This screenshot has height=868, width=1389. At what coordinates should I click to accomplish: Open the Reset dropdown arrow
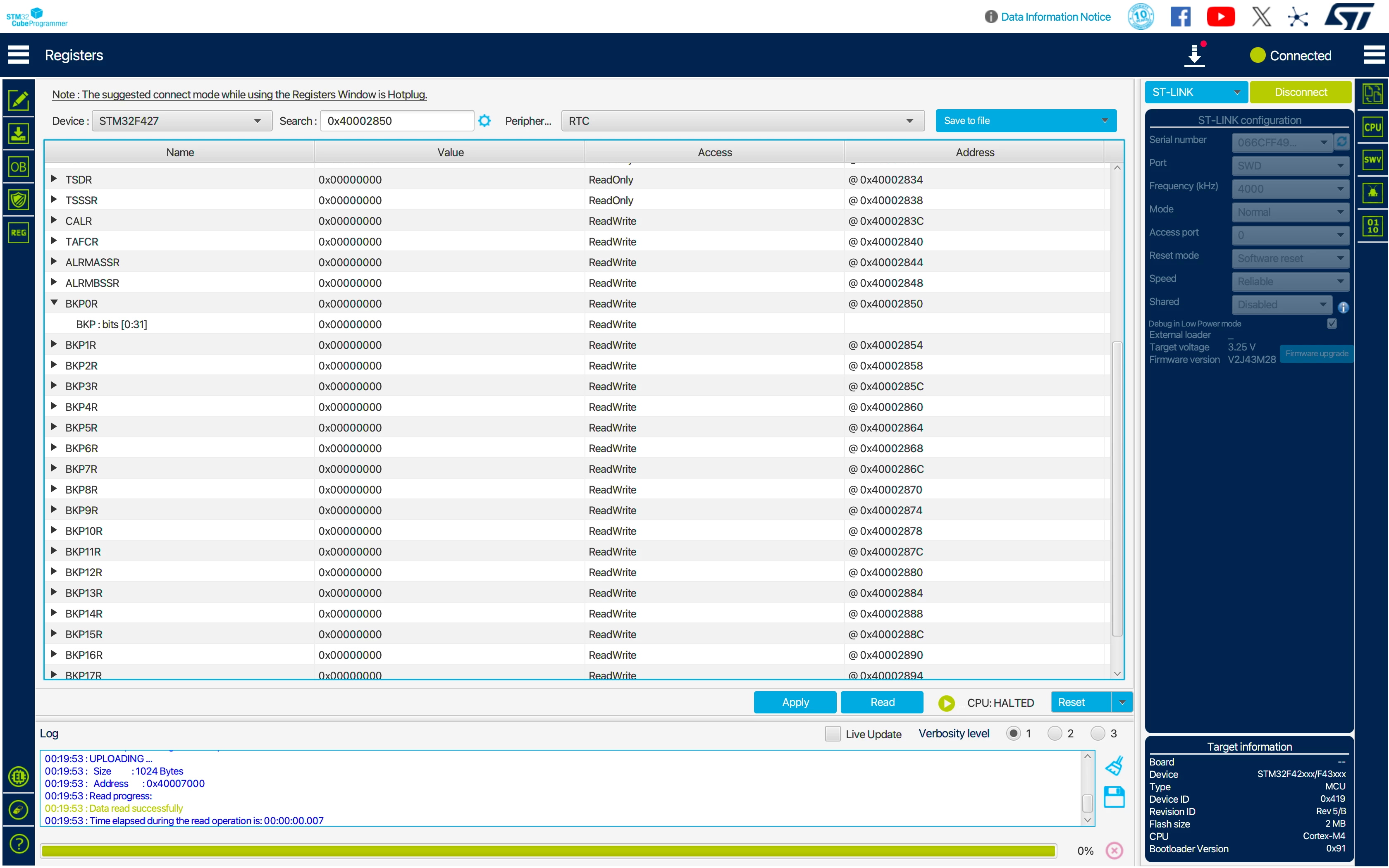click(1122, 702)
